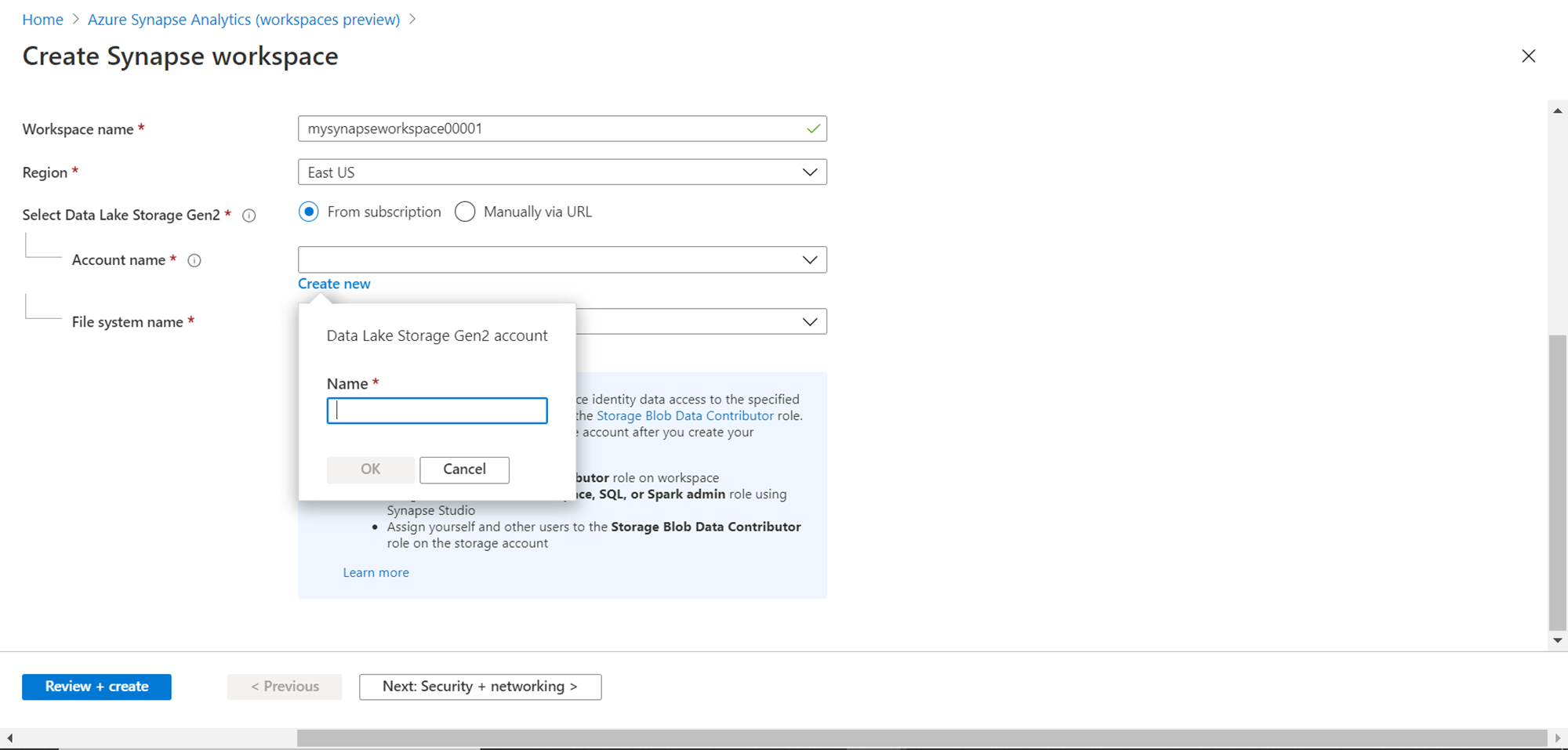This screenshot has height=750, width=1568.
Task: Click the File system name label
Action: [128, 322]
